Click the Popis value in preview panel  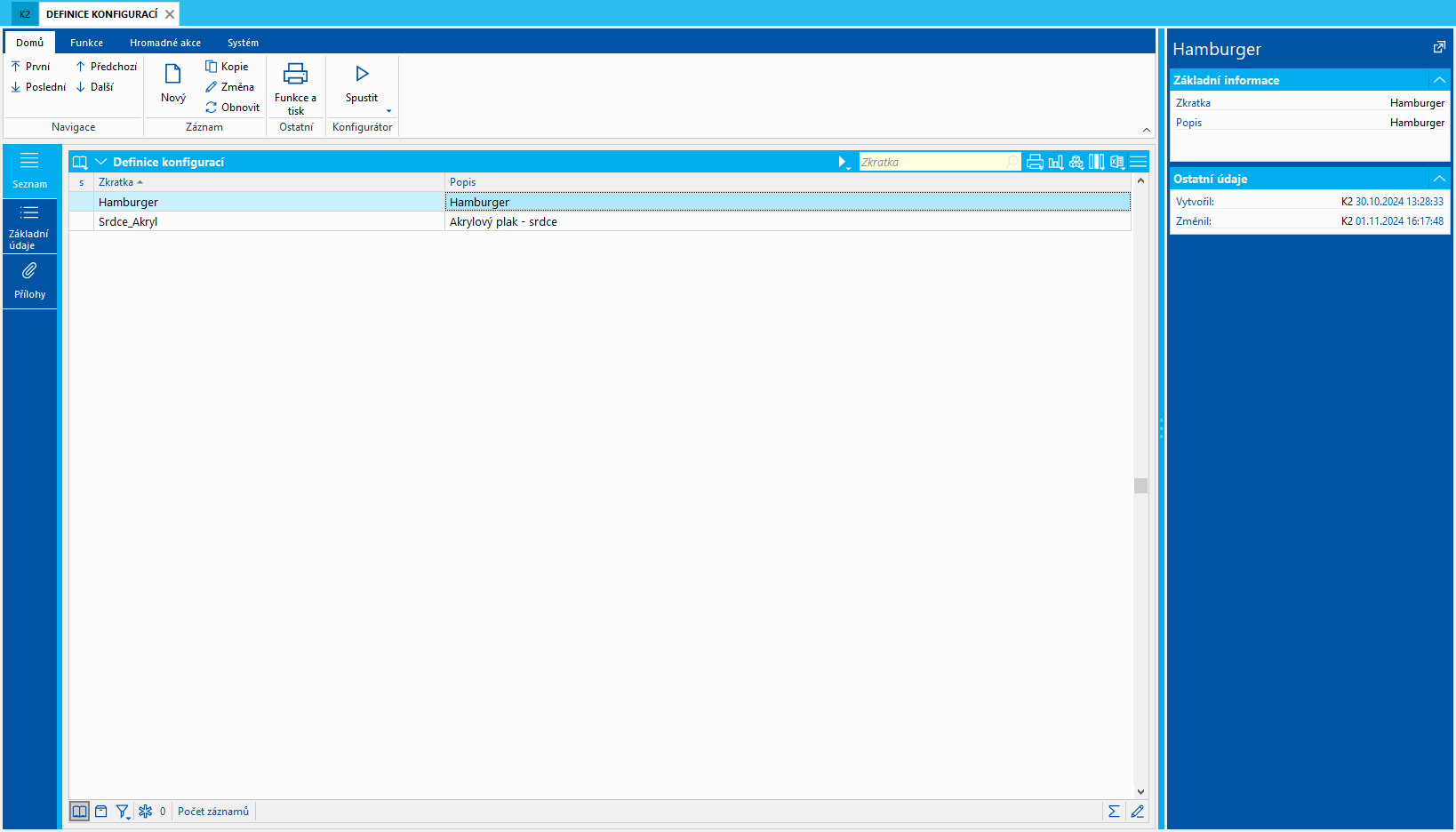pyautogui.click(x=1417, y=123)
